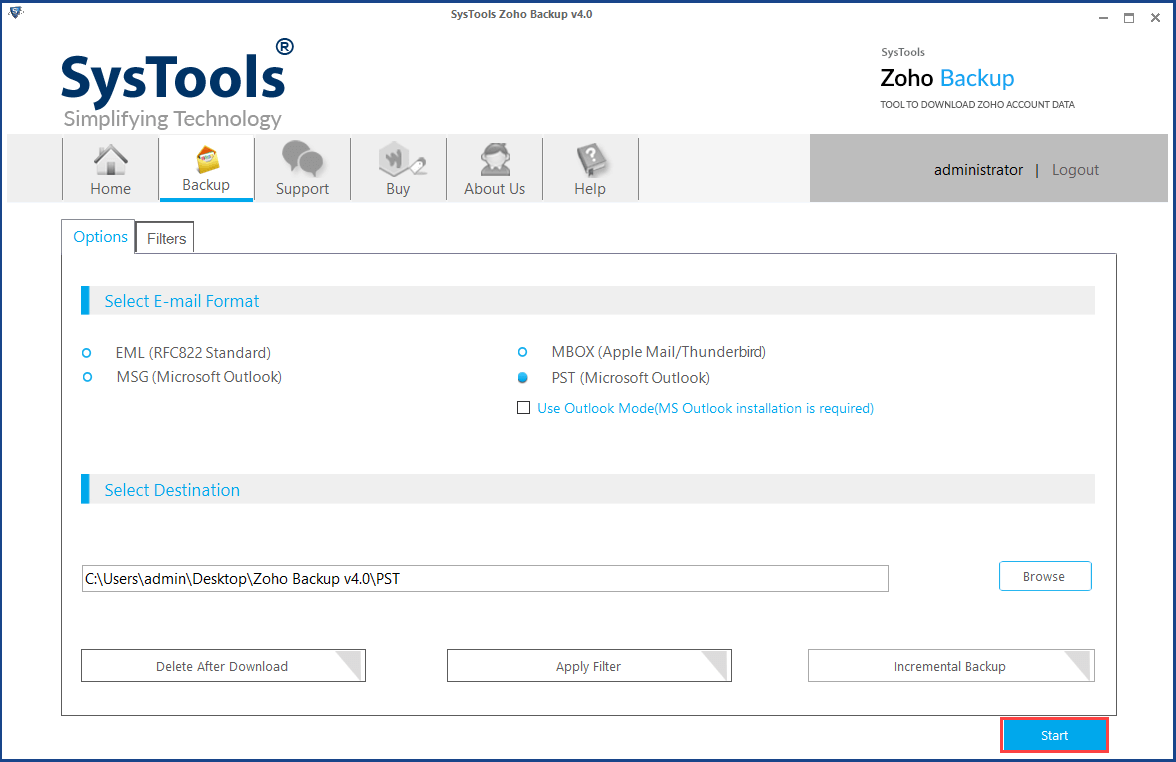This screenshot has height=762, width=1176.
Task: Click the SysTools app icon in title bar
Action: click(16, 13)
